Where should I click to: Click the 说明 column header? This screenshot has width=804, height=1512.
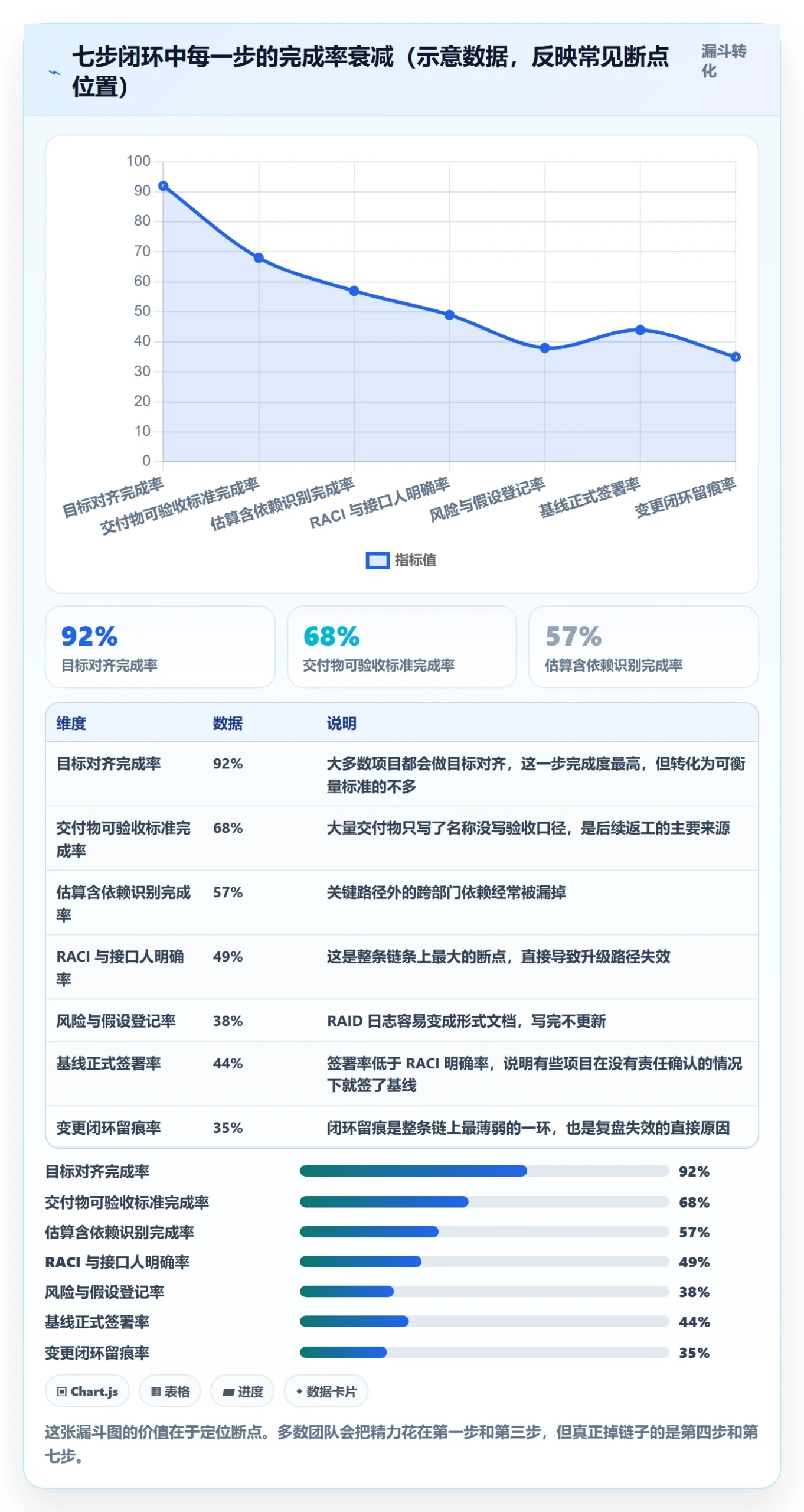pyautogui.click(x=342, y=723)
